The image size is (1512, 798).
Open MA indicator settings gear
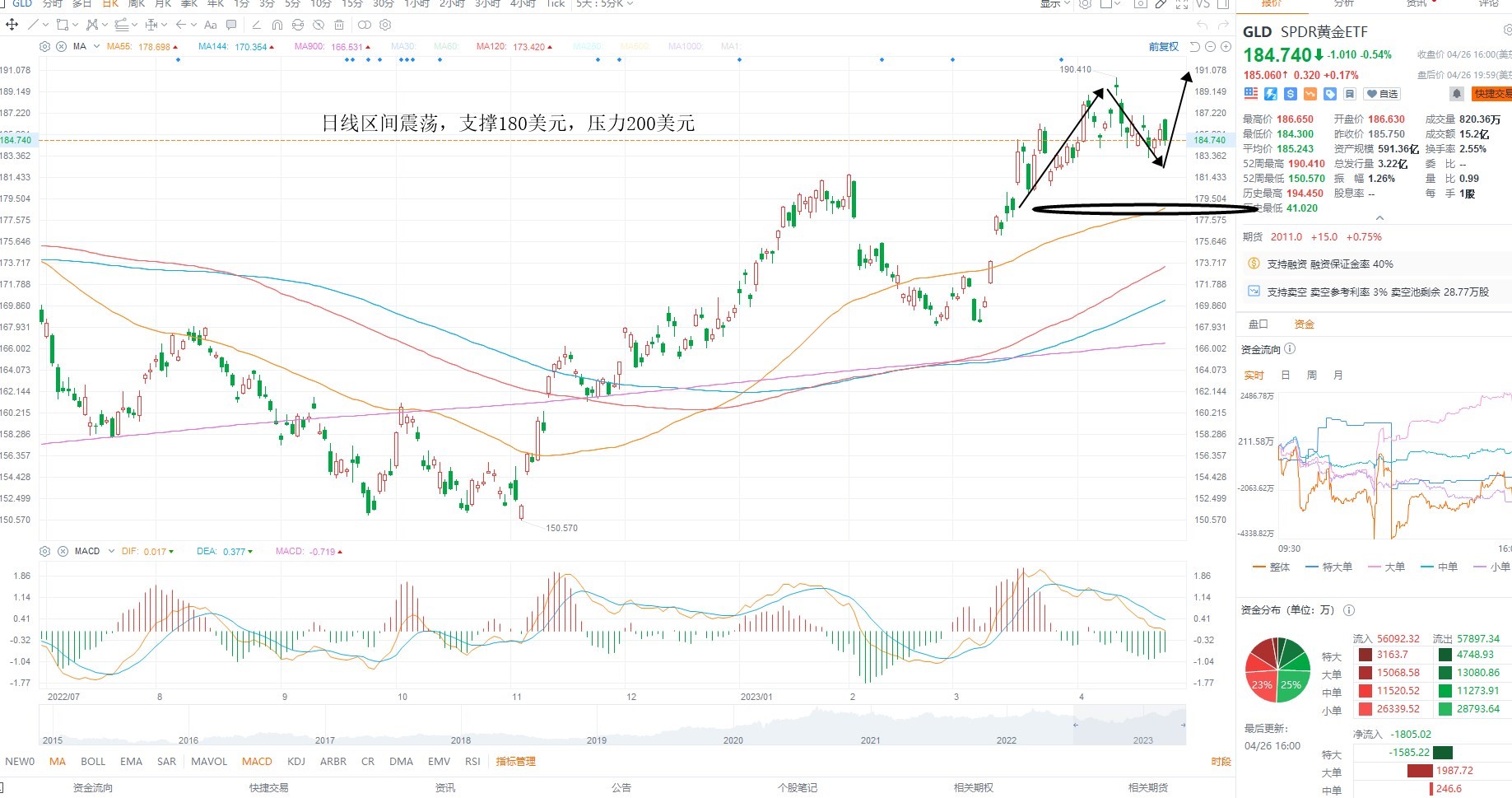(x=45, y=47)
